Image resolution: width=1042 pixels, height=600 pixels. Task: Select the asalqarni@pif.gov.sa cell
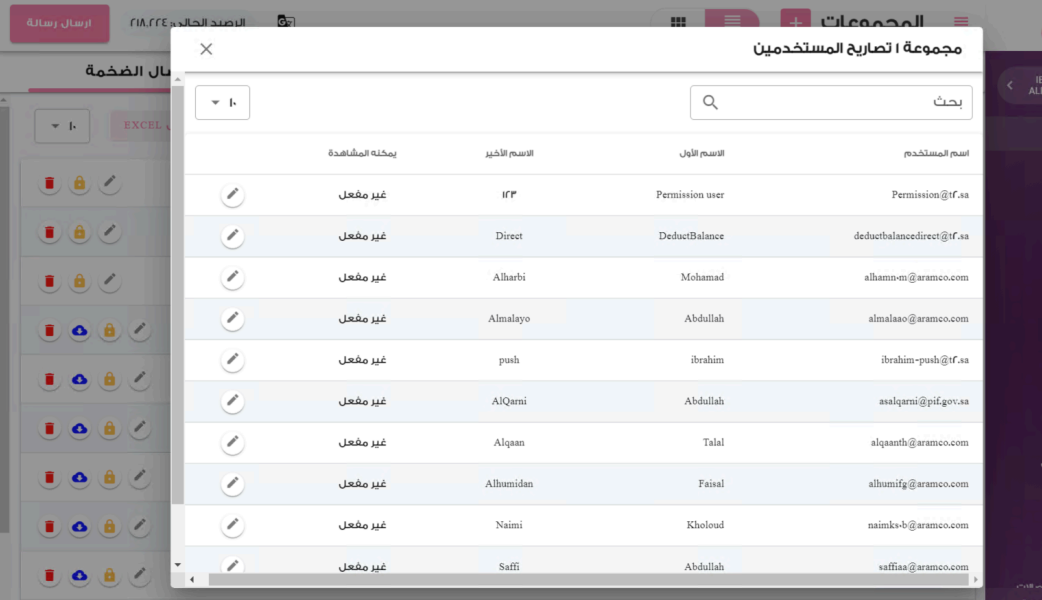click(924, 401)
